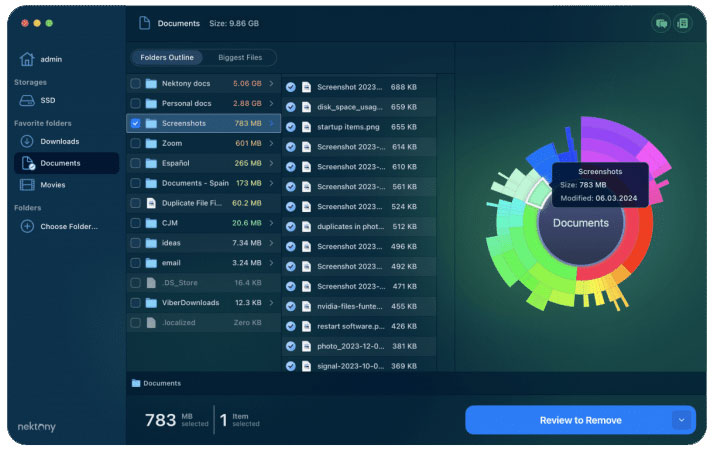
Task: Select the SSD storage drive icon
Action: point(27,100)
